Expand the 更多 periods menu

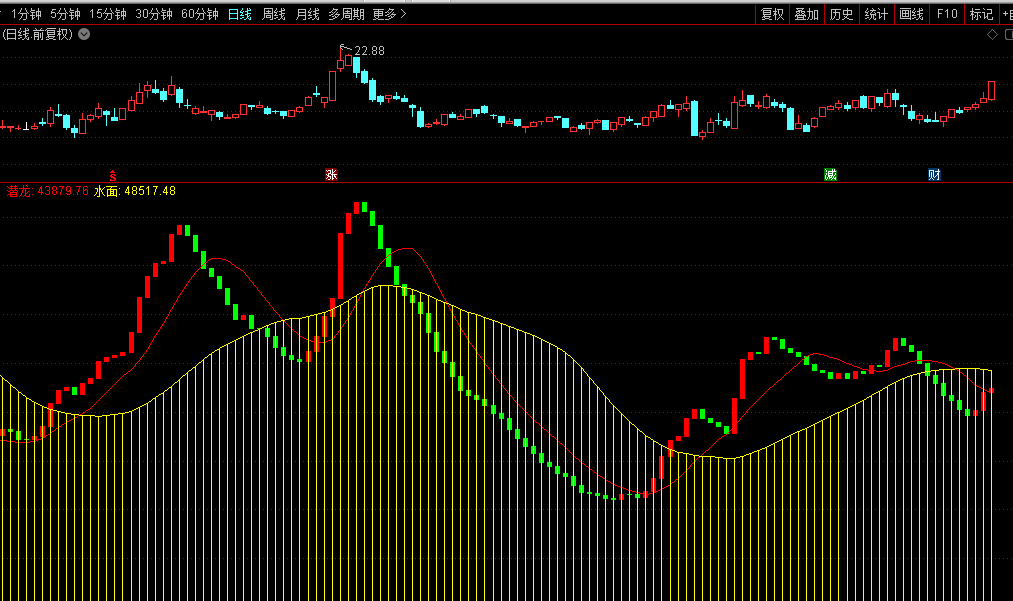pyautogui.click(x=389, y=14)
